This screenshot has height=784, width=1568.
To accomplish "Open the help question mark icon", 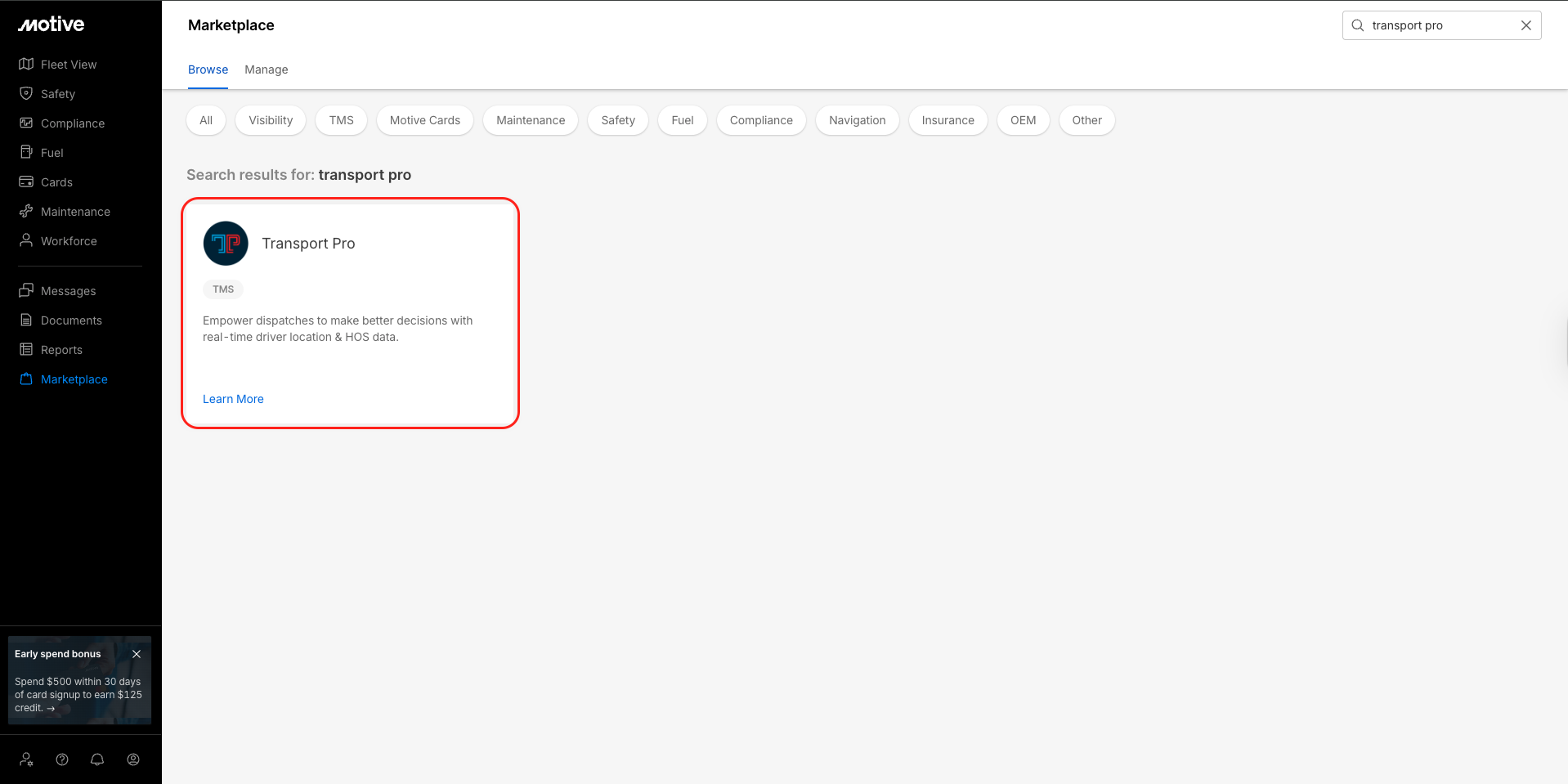I will pos(62,759).
